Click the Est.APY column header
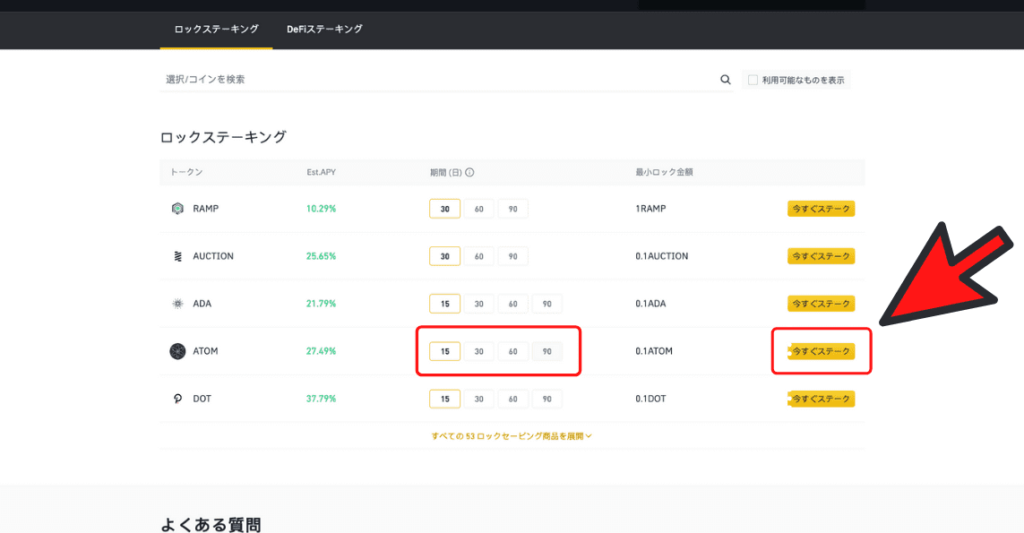Screen dimensions: 1024x533 pos(321,172)
